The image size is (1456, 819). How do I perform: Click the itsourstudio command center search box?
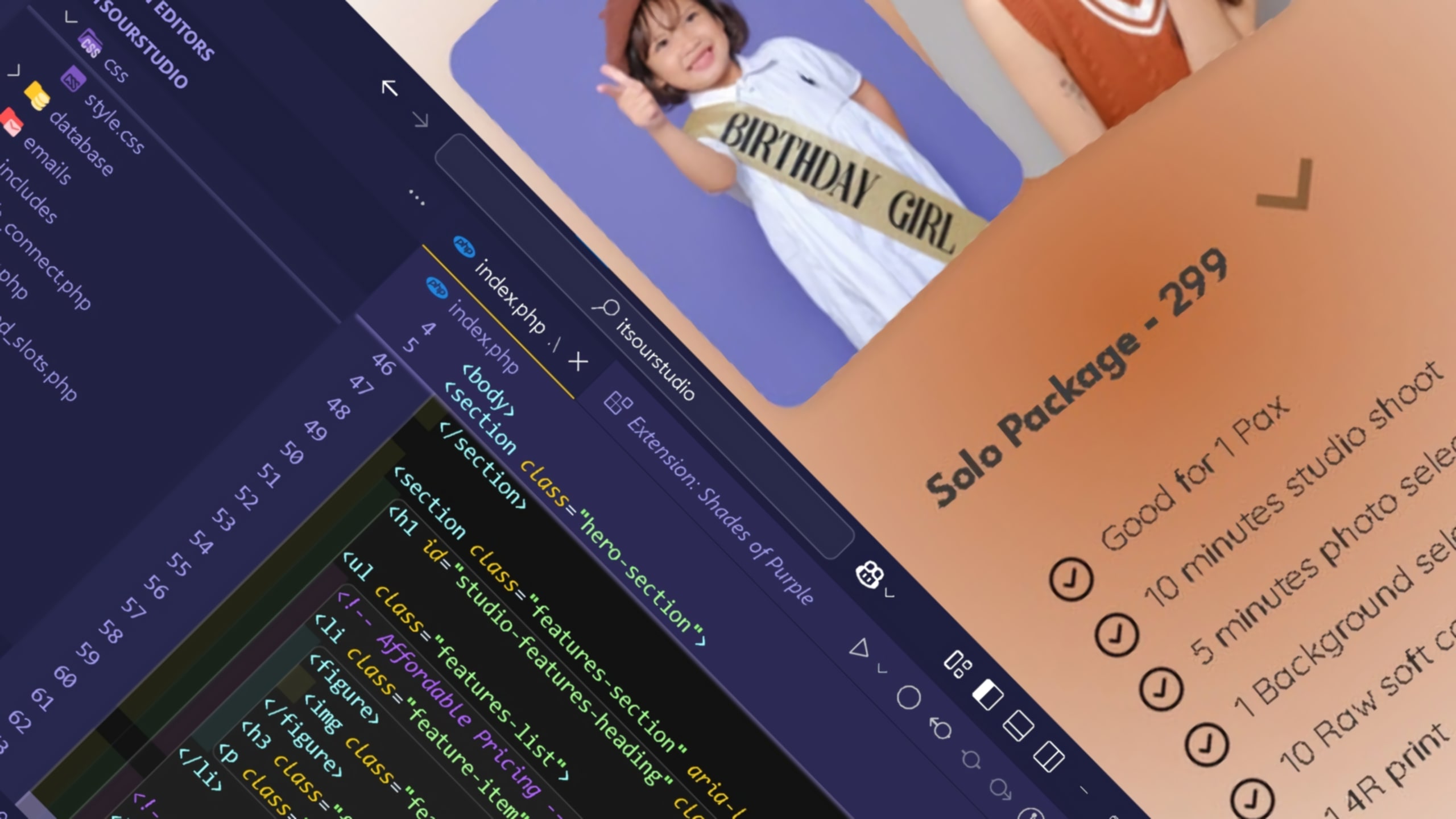(x=644, y=347)
